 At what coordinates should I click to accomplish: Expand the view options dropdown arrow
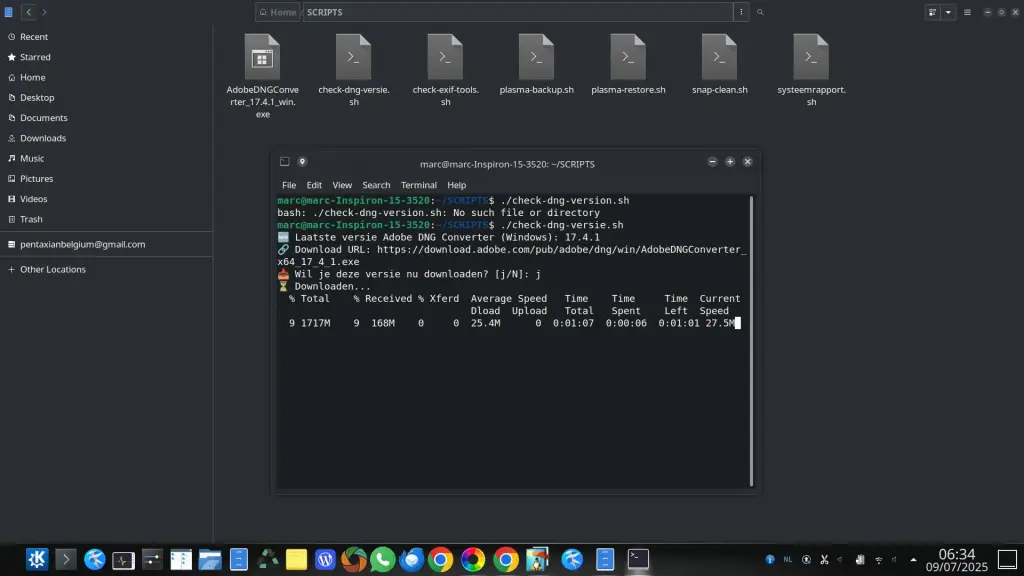(948, 12)
